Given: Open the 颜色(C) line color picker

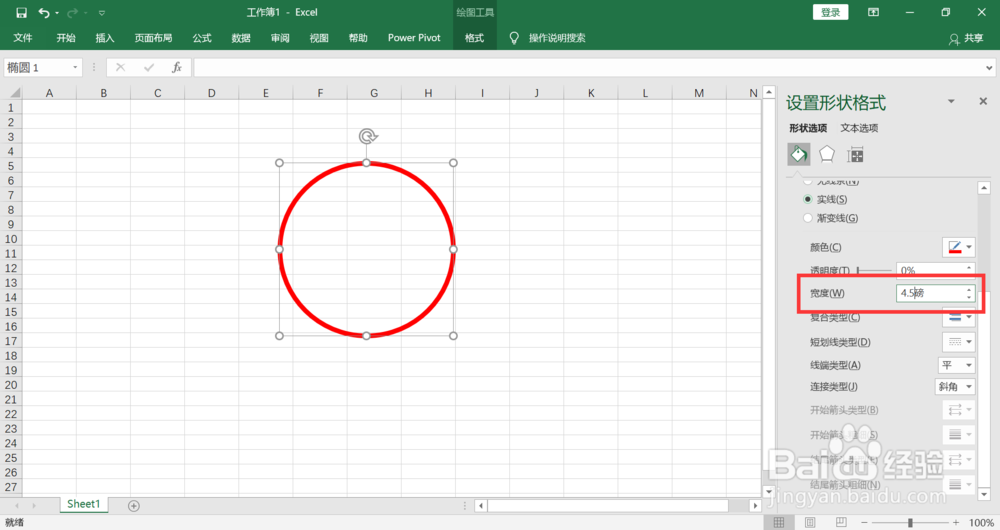Looking at the screenshot, I should [x=959, y=247].
